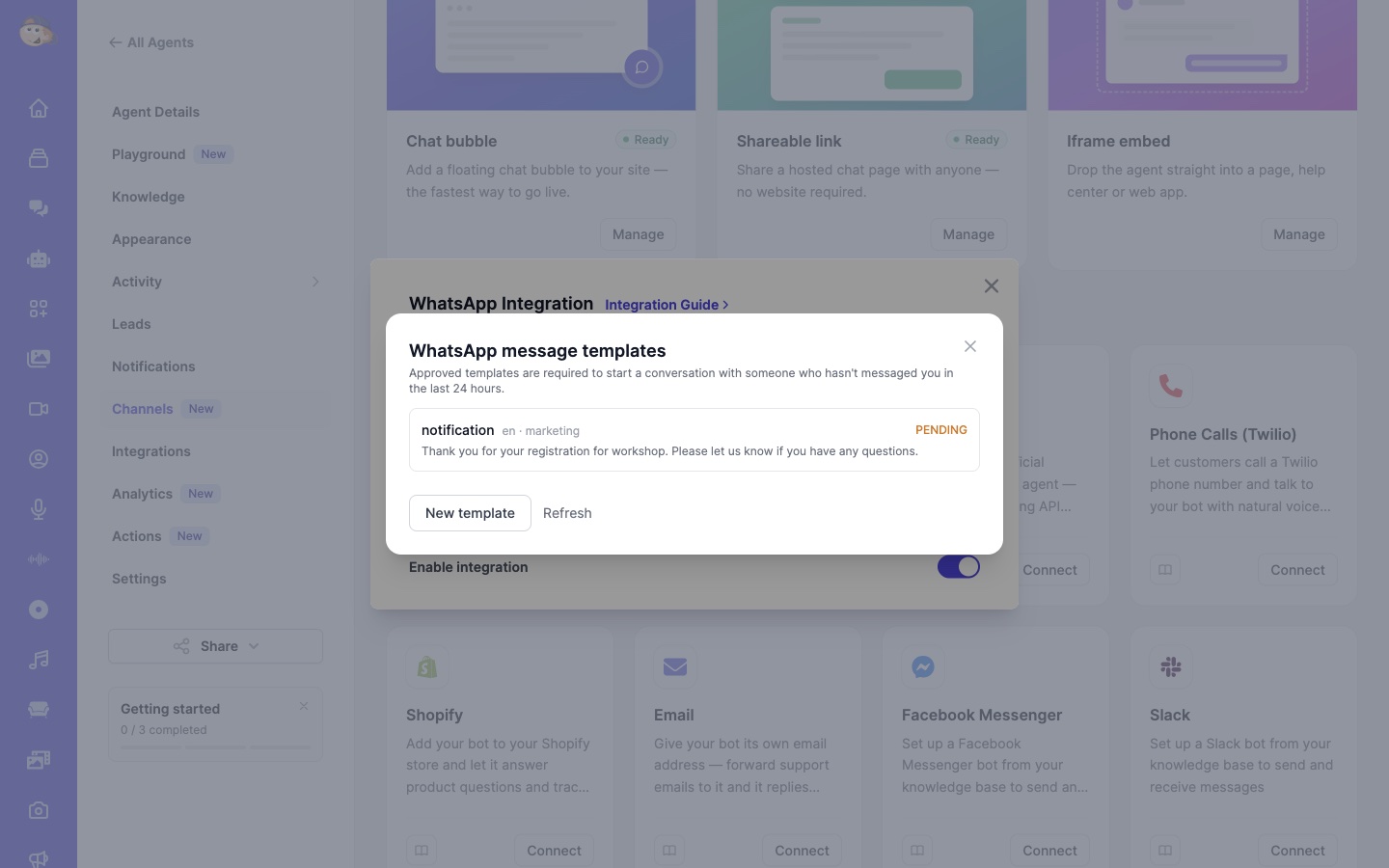Select the notification template row
The height and width of the screenshot is (868, 1389).
694,440
